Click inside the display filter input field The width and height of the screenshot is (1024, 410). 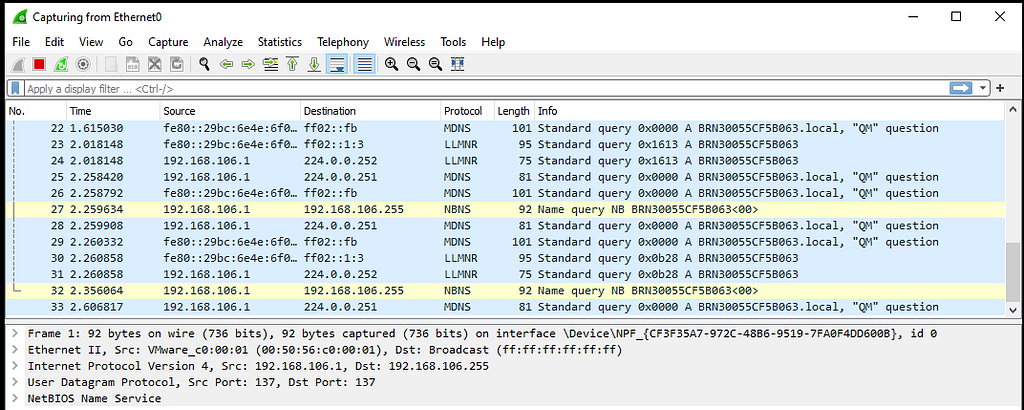coord(487,88)
